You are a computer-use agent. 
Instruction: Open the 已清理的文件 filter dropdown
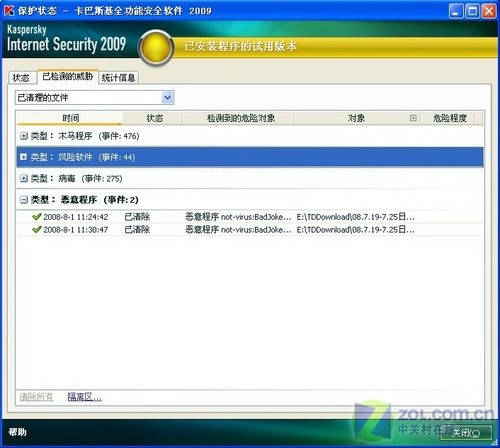pyautogui.click(x=168, y=98)
